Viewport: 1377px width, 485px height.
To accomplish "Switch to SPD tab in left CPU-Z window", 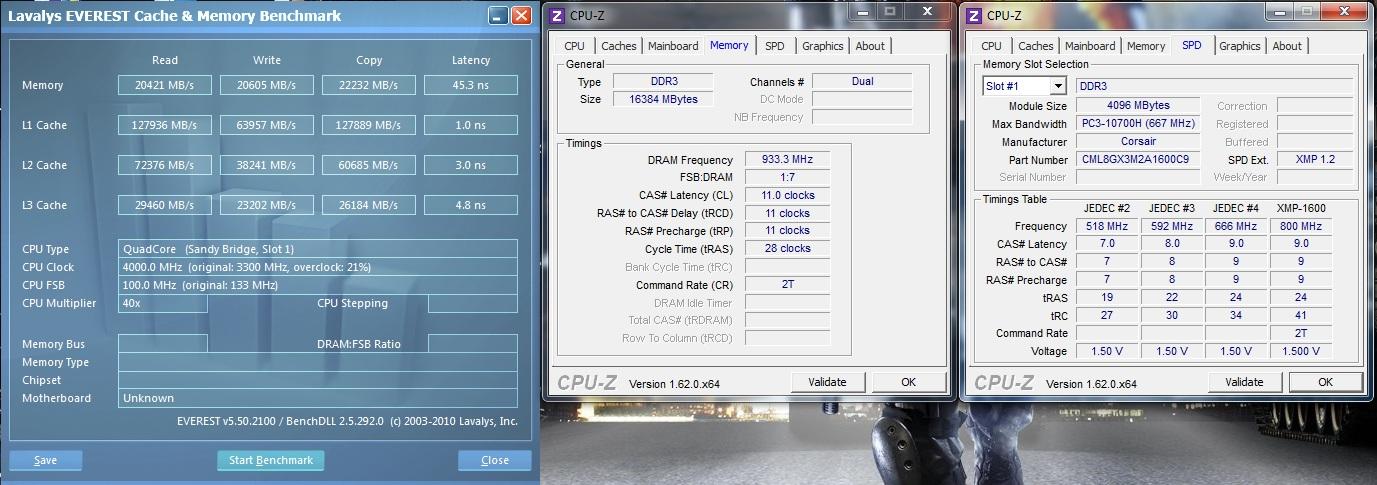I will [x=775, y=46].
